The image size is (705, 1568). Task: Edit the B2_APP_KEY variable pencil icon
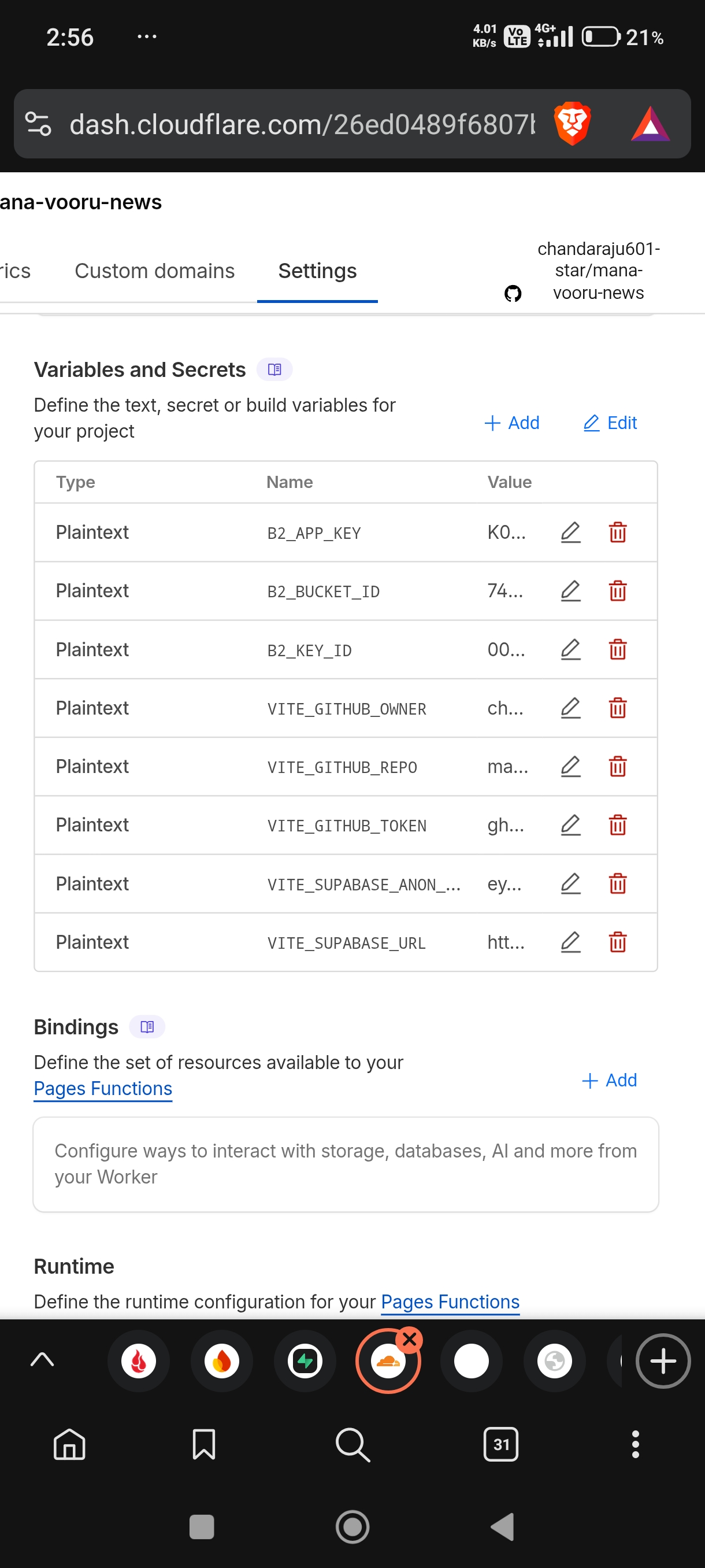click(x=570, y=532)
